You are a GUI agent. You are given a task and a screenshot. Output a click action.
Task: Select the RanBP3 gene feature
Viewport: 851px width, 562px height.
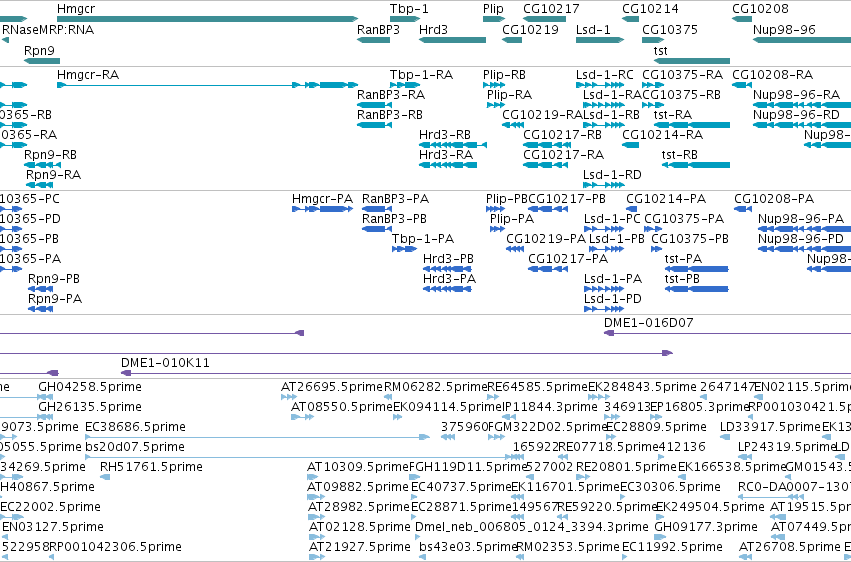tap(373, 40)
